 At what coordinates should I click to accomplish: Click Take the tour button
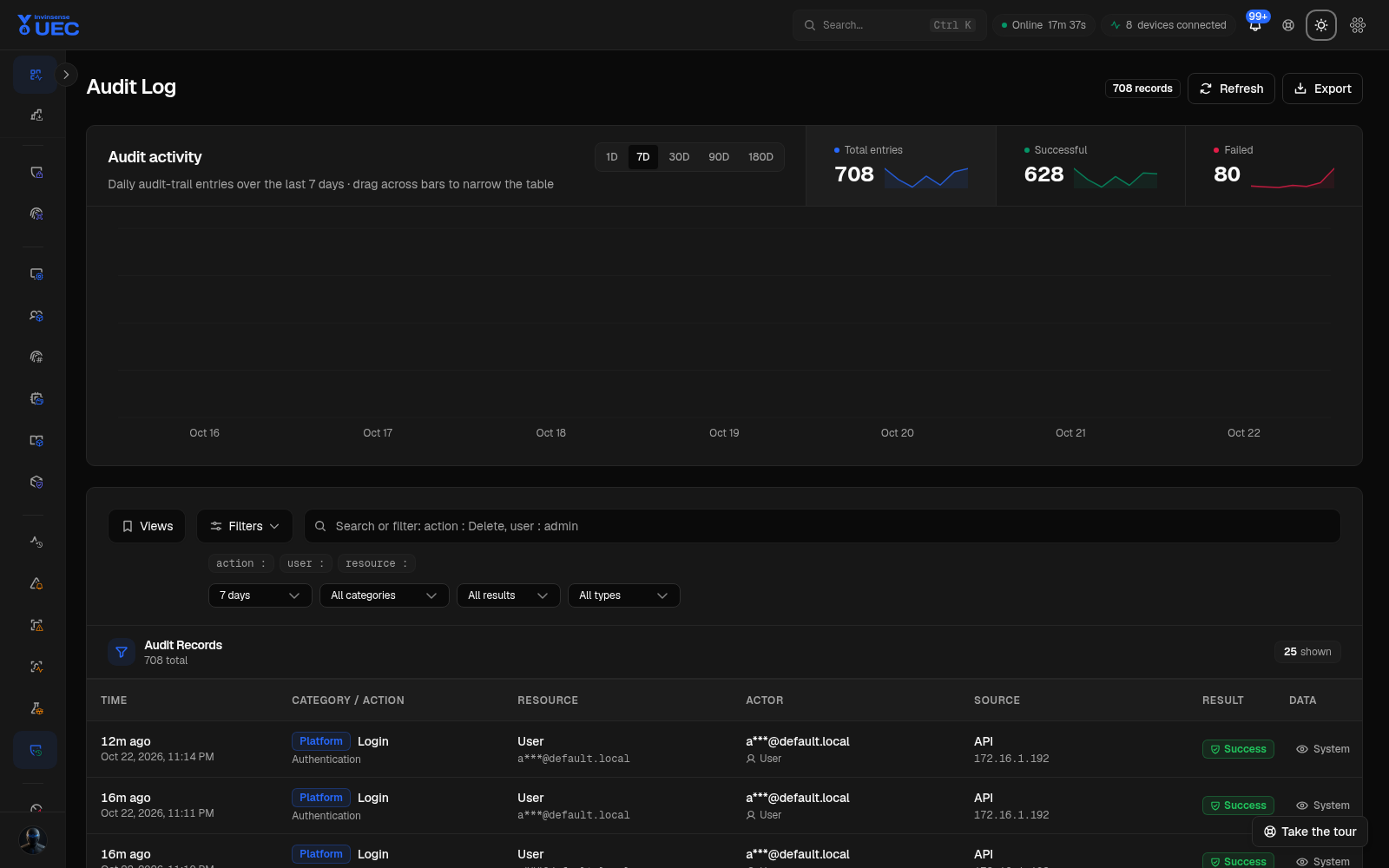click(1310, 832)
